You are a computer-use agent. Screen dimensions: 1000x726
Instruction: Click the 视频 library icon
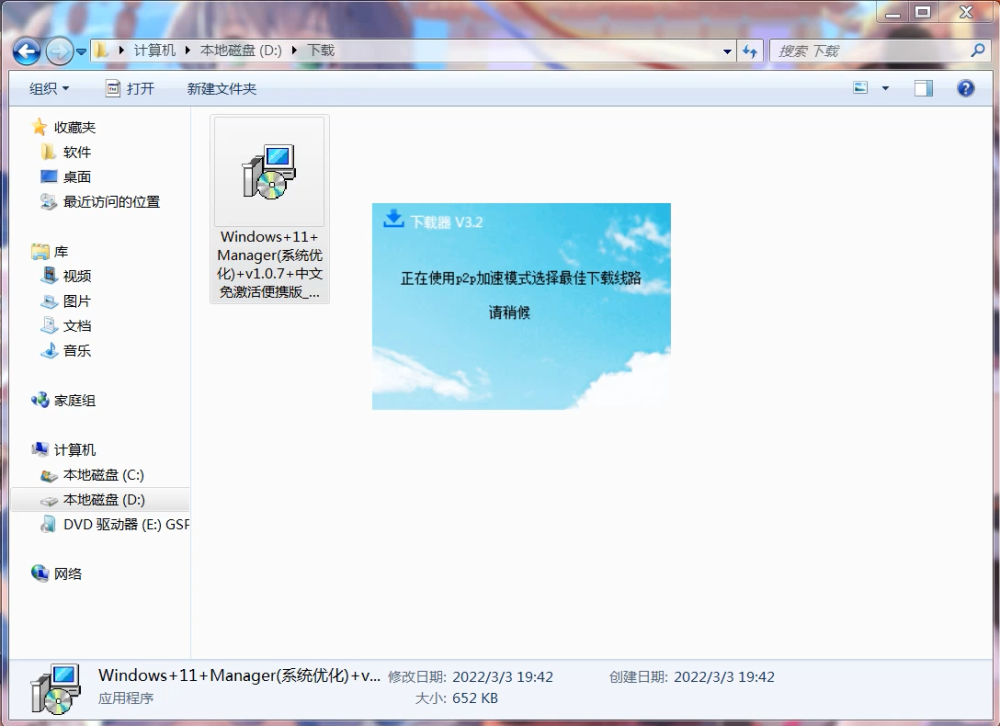pos(50,276)
